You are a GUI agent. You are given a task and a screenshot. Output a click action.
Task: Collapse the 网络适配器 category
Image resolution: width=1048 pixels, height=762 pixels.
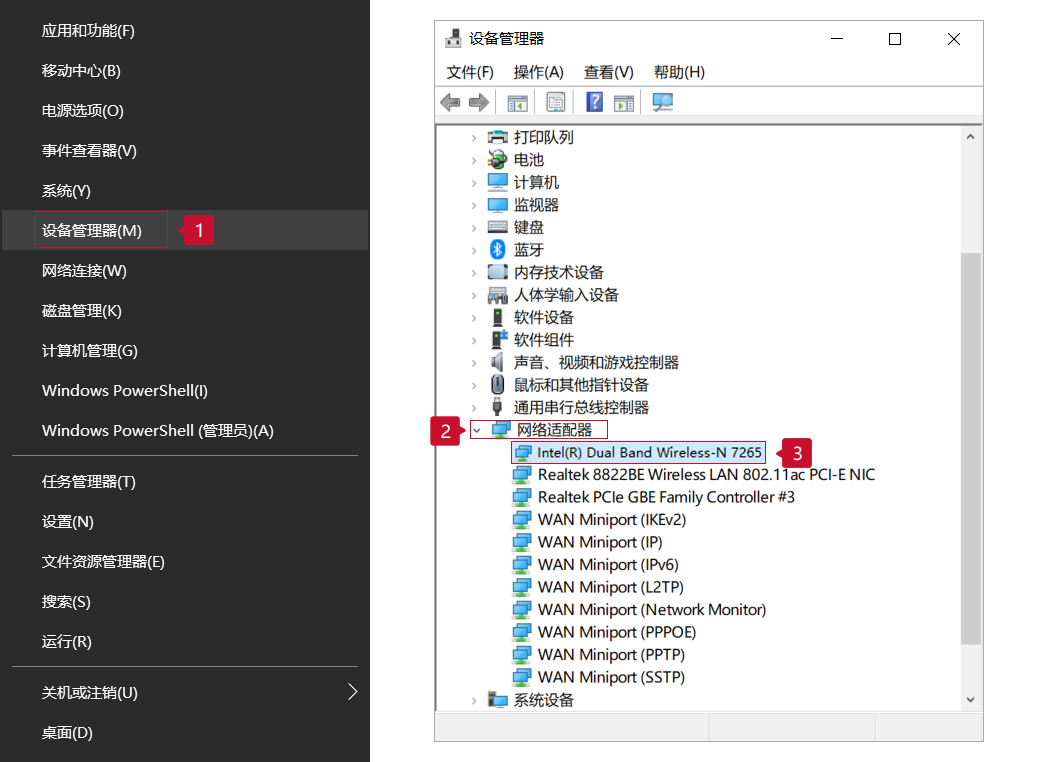476,430
